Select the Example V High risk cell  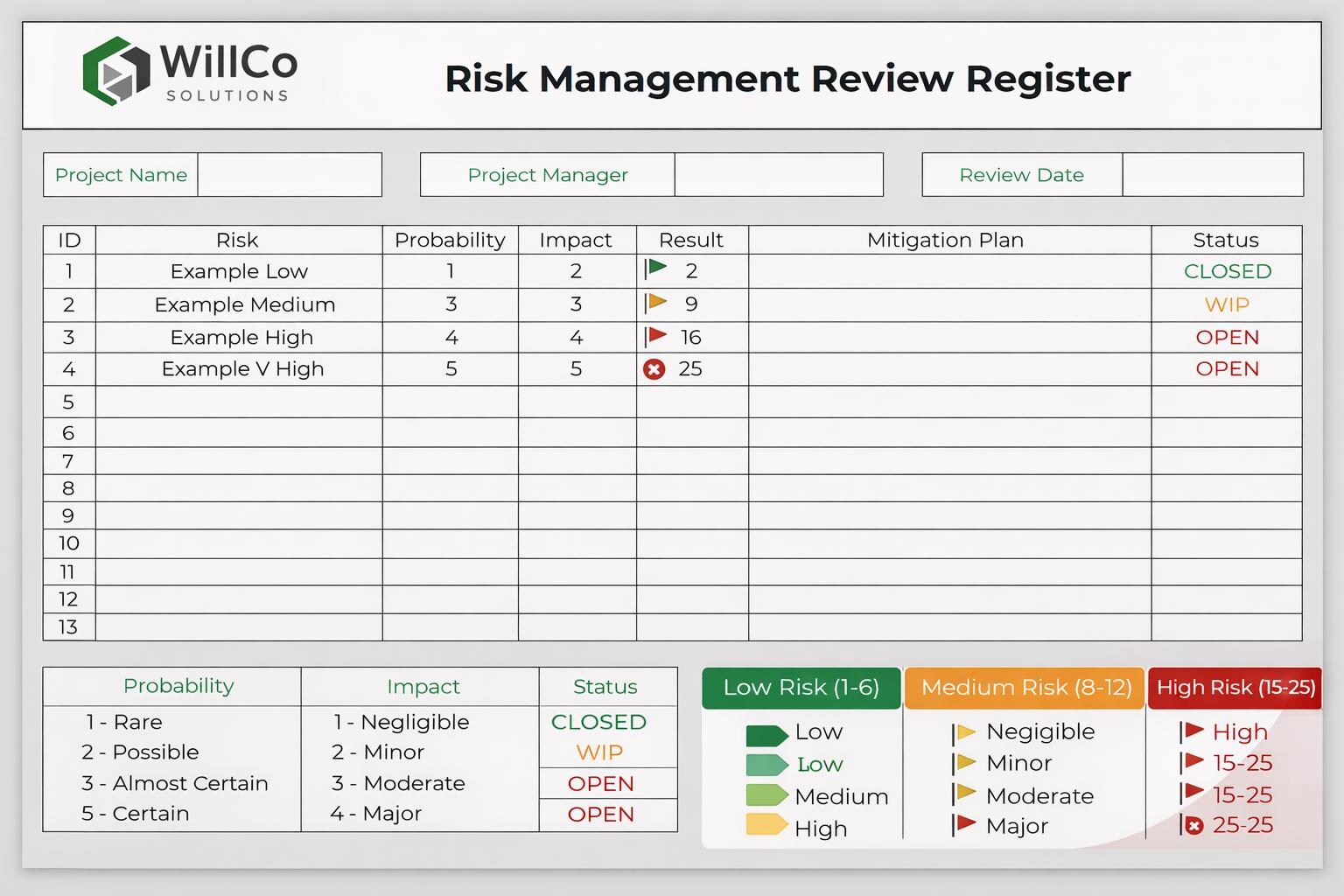pyautogui.click(x=239, y=369)
